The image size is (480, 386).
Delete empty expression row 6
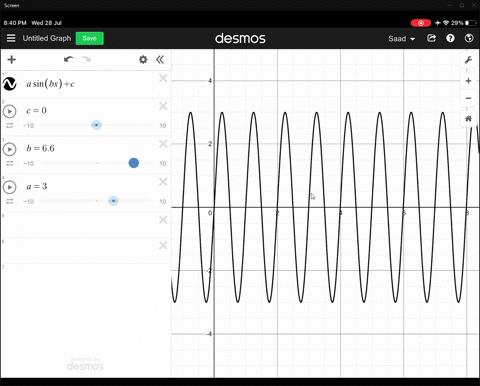[163, 246]
